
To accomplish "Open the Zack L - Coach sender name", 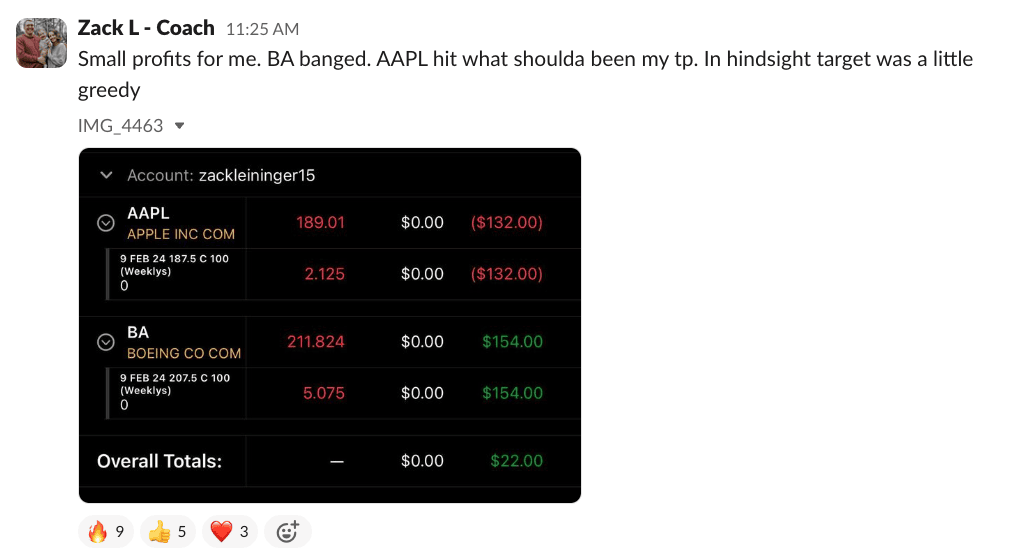I will point(146,28).
